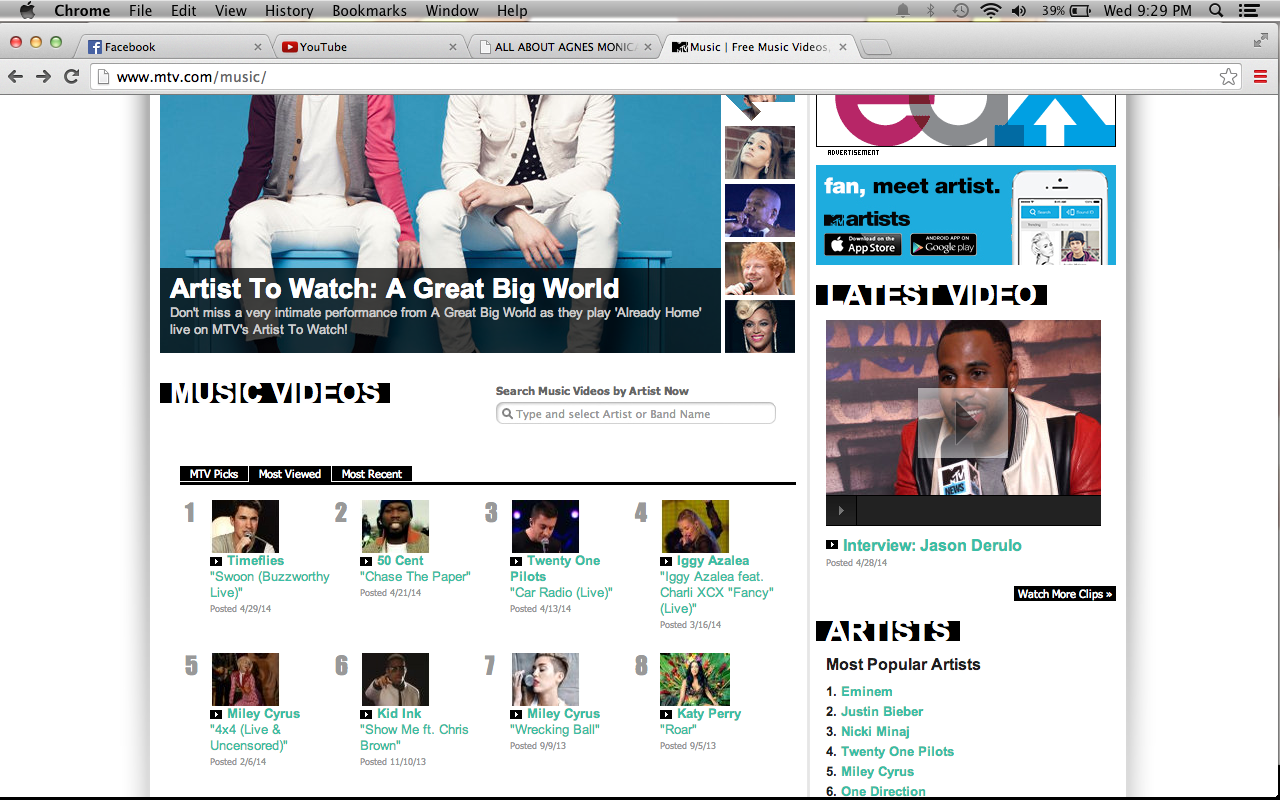Click the Google Play download badge
The width and height of the screenshot is (1280, 800).
point(943,244)
